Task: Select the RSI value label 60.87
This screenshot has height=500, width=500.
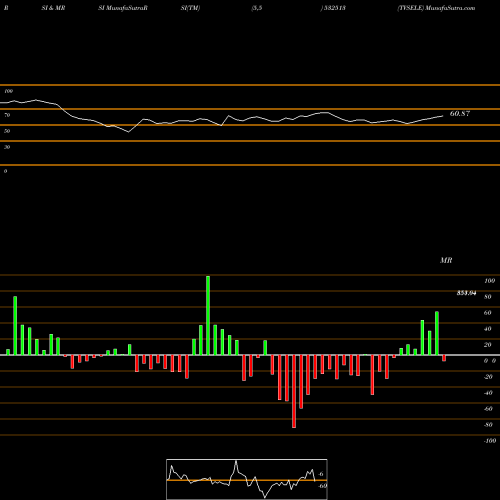Action: tap(460, 114)
